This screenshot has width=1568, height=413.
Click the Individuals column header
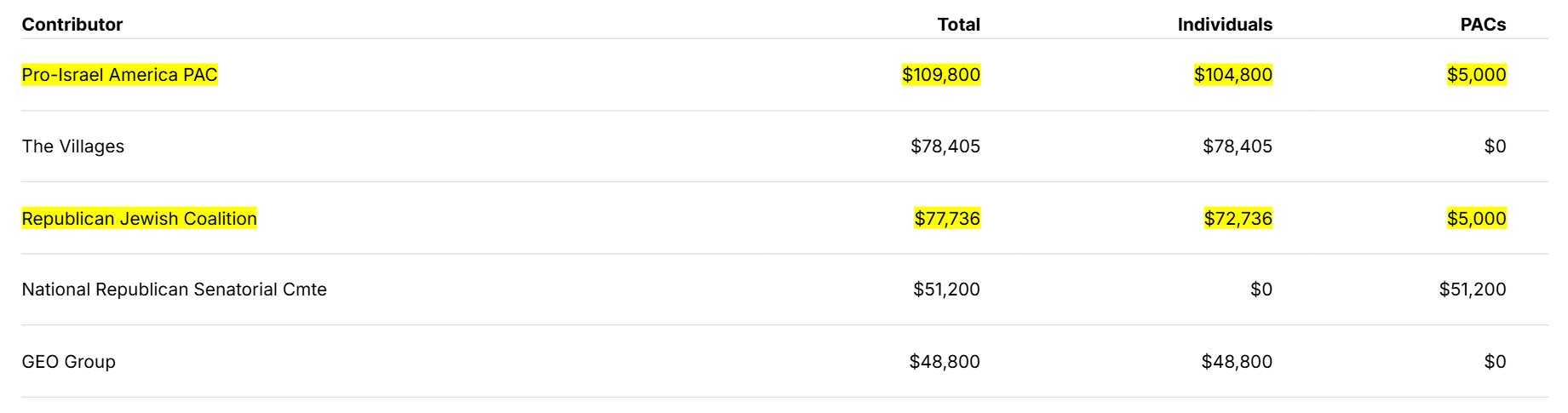click(x=1225, y=25)
